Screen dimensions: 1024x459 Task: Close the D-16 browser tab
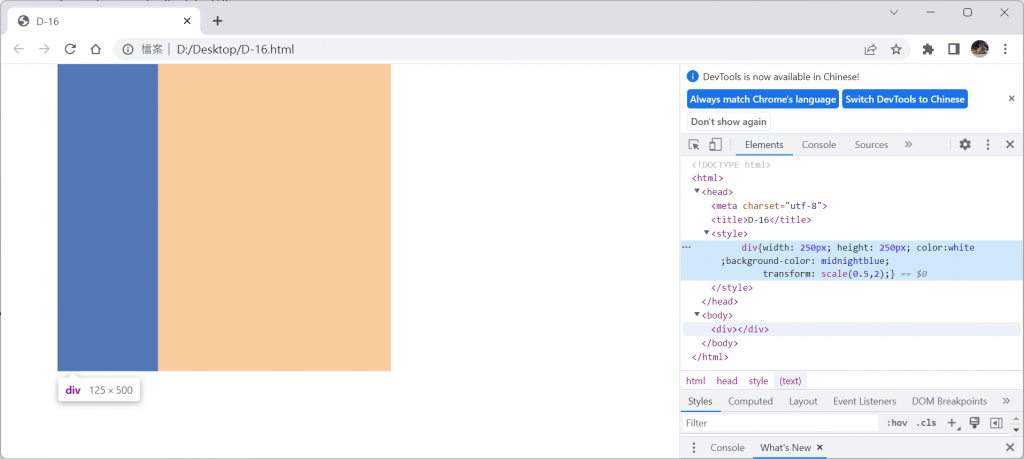[187, 21]
